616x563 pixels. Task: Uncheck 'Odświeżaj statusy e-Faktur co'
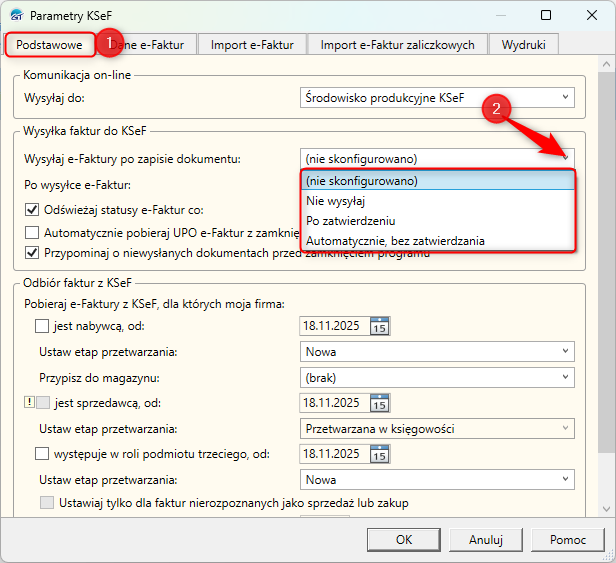32,210
